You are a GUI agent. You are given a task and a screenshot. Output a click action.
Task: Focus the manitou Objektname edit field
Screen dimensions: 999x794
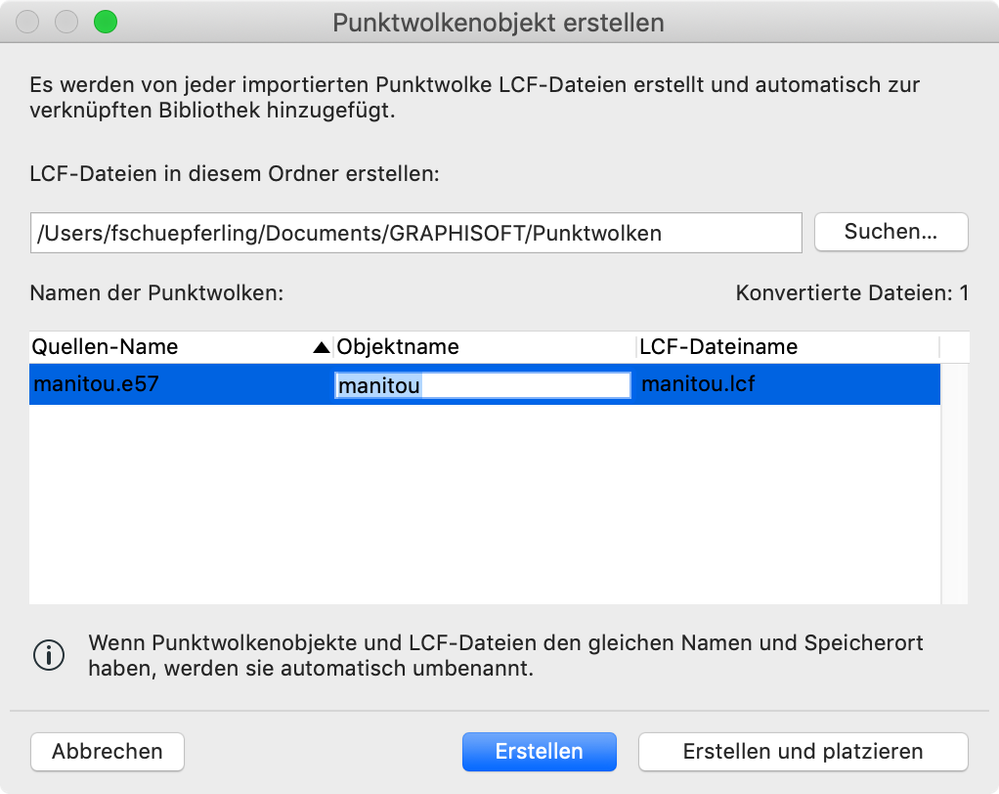[x=482, y=385]
